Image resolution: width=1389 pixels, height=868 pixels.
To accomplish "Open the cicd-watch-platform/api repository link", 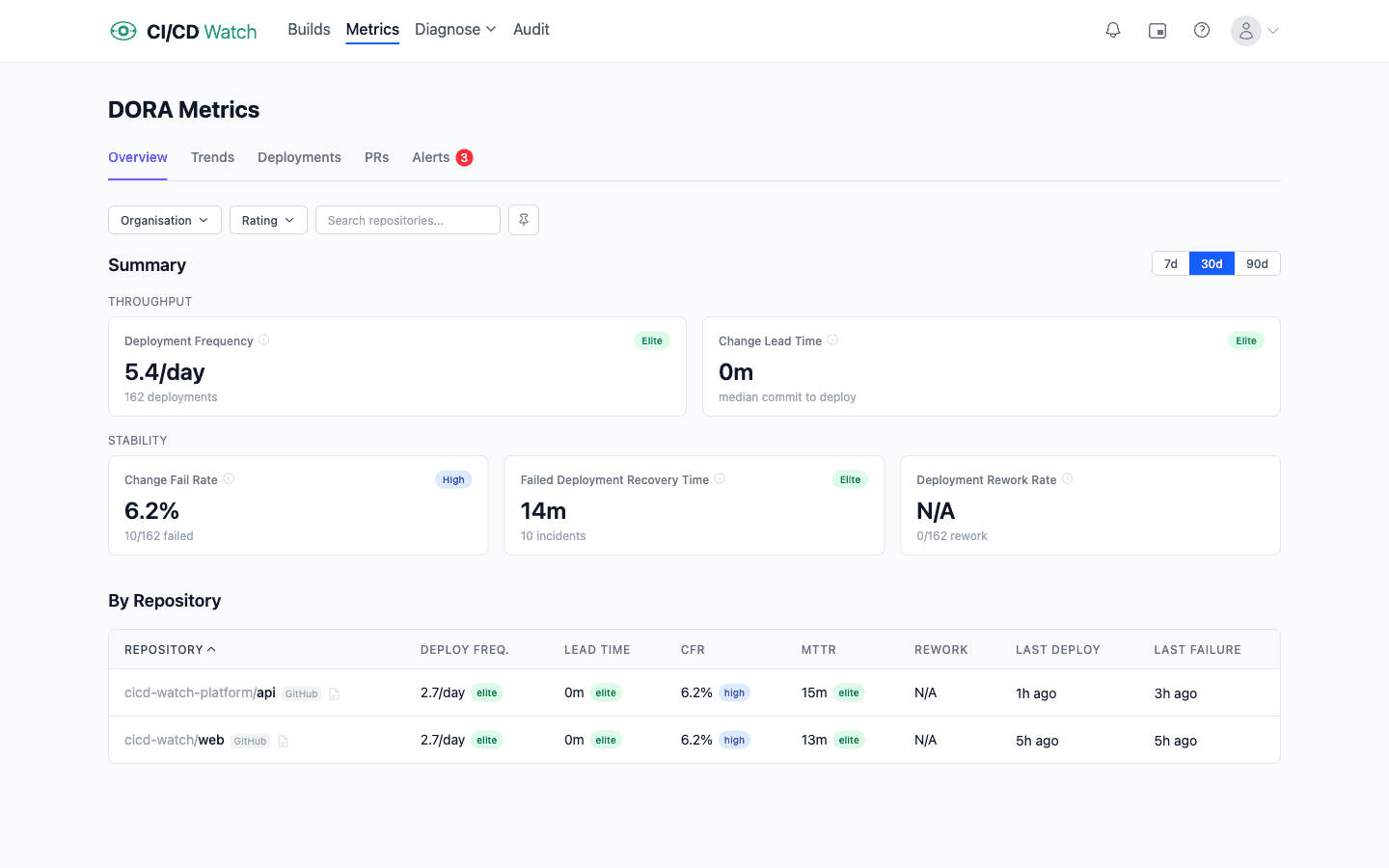I will pyautogui.click(x=200, y=692).
